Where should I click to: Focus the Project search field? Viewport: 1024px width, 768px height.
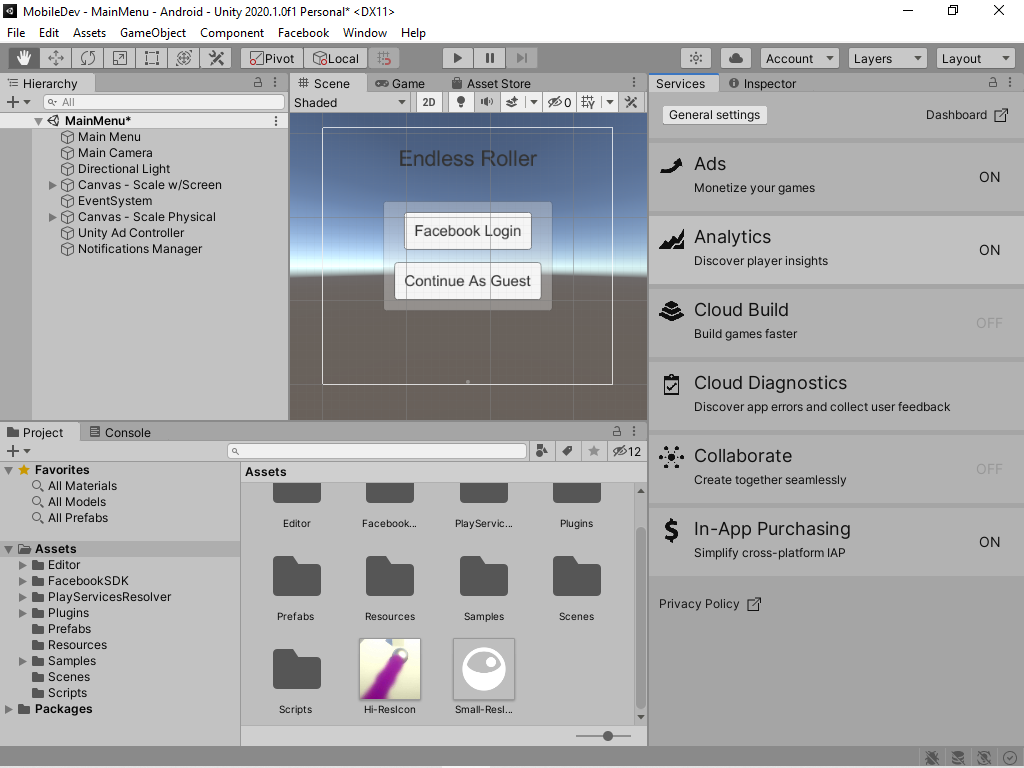[x=377, y=451]
